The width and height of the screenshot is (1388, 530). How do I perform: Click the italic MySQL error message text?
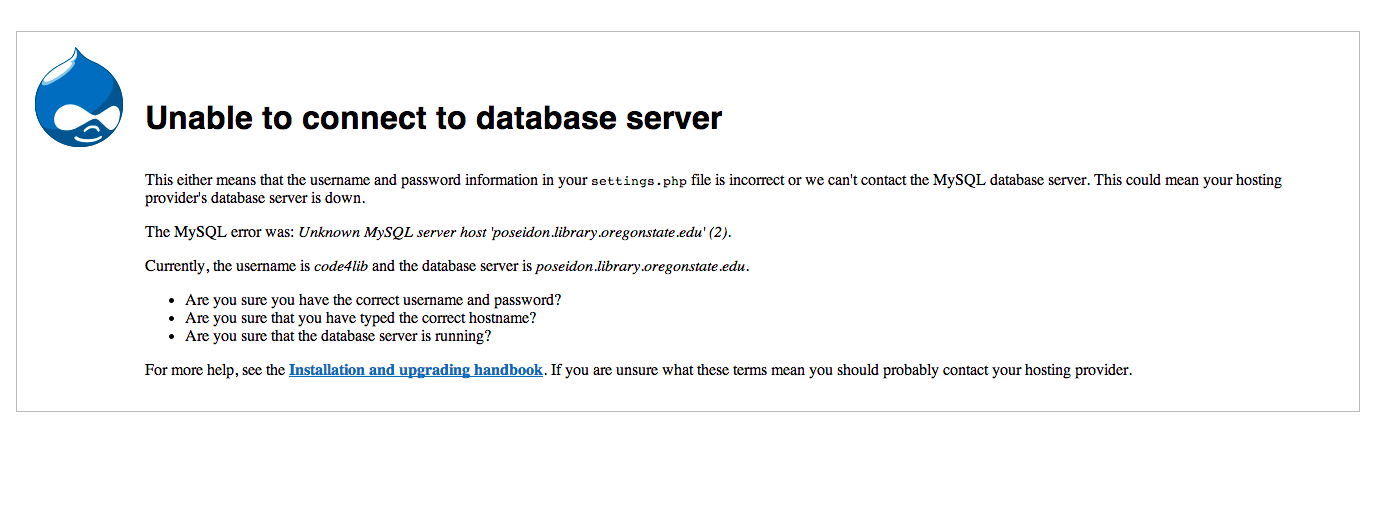coord(514,232)
